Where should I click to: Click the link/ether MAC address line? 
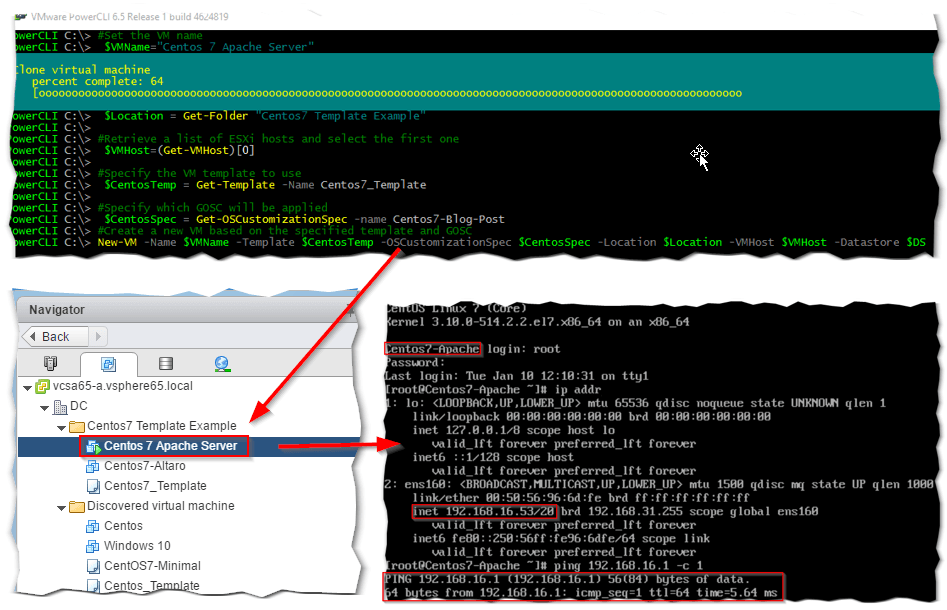tap(581, 498)
